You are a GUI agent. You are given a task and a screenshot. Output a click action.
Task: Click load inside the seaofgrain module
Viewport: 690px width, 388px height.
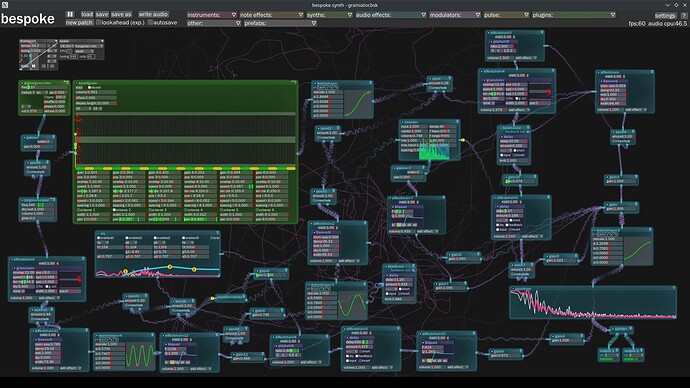pyautogui.click(x=79, y=87)
